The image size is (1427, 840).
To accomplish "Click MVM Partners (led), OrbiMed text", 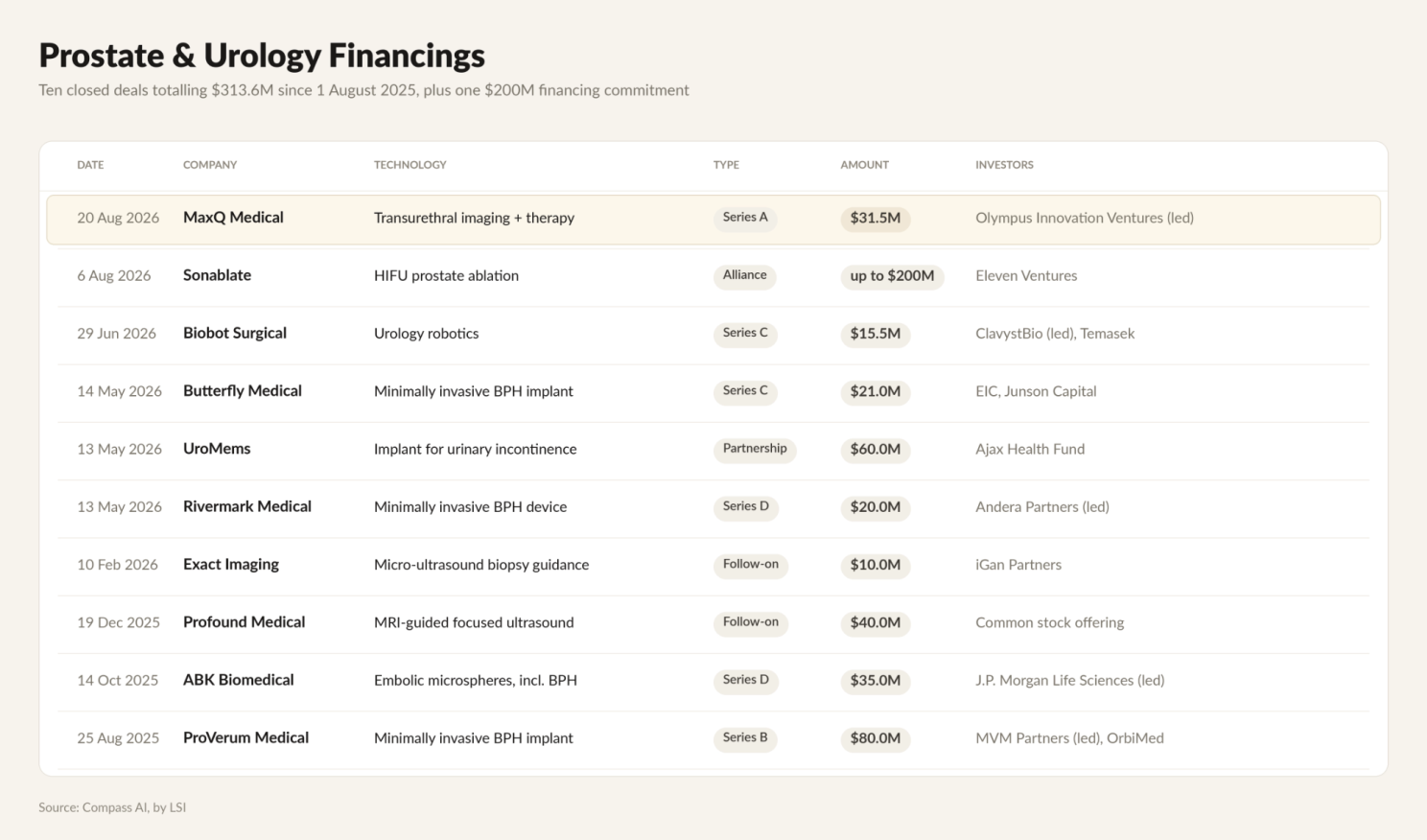I will pos(1069,737).
